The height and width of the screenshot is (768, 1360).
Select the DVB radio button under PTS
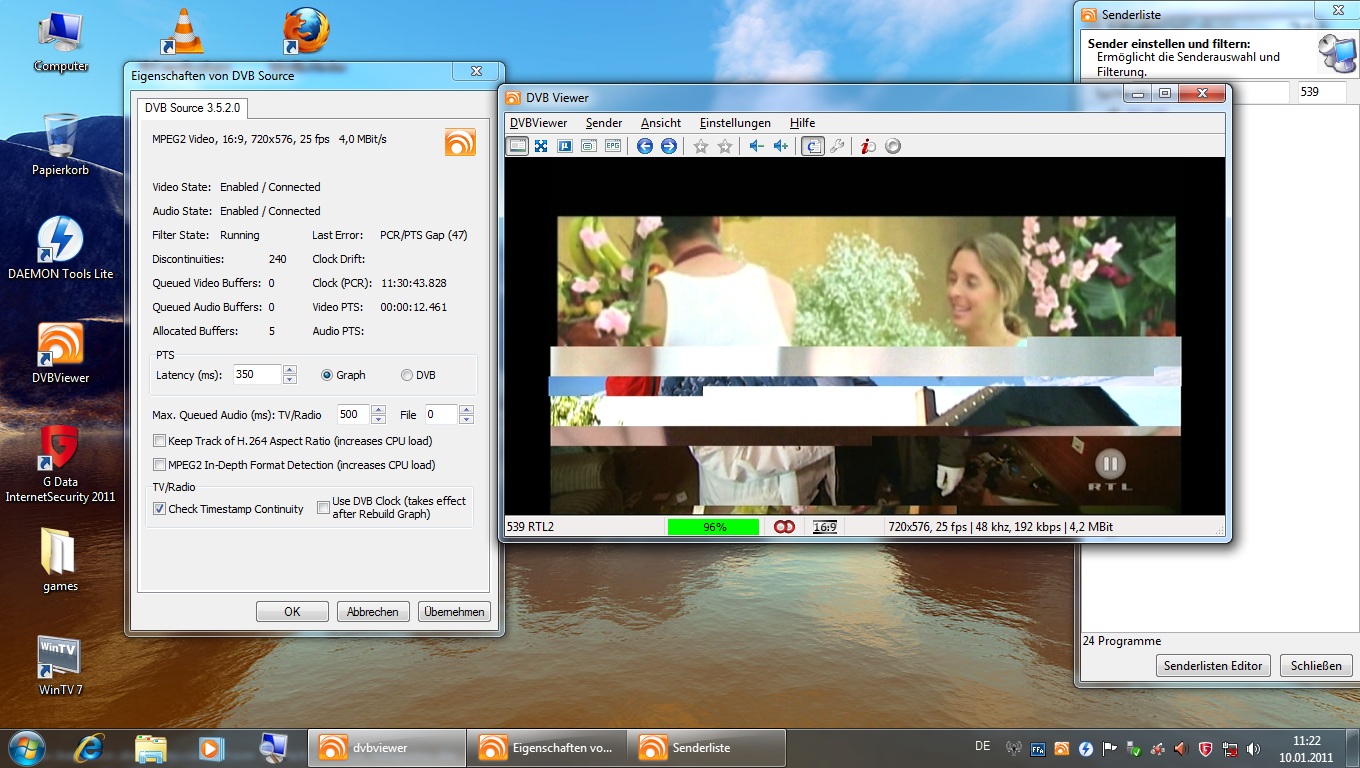click(407, 375)
